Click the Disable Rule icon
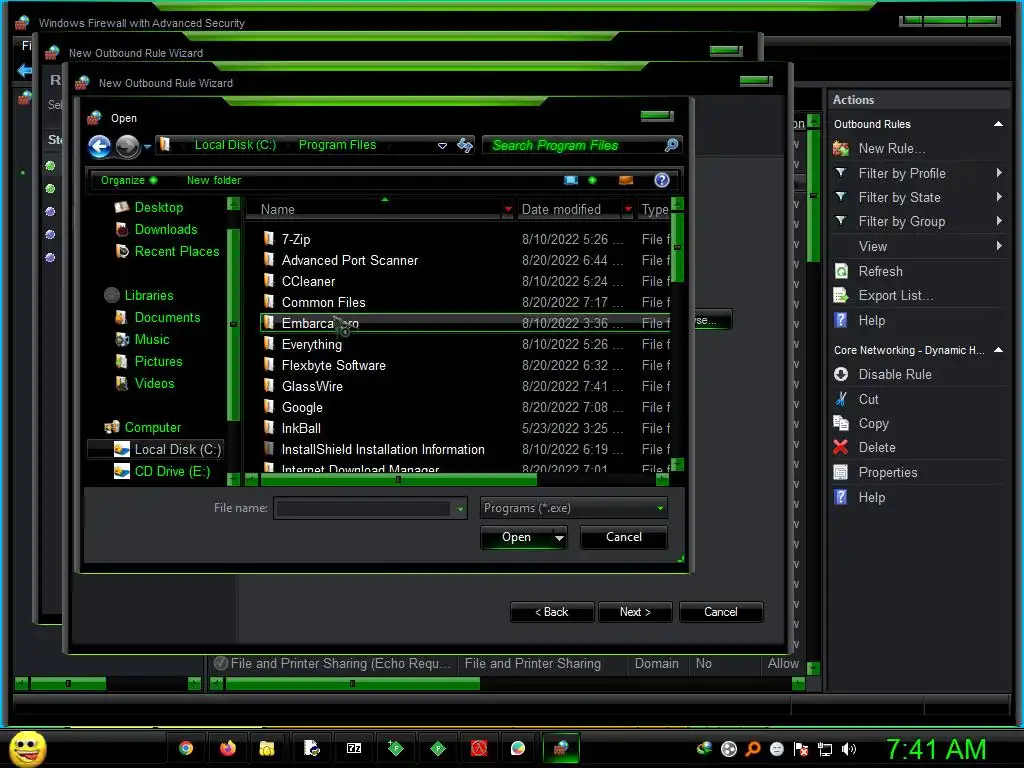Screen dimensions: 1024x768 (x=841, y=374)
